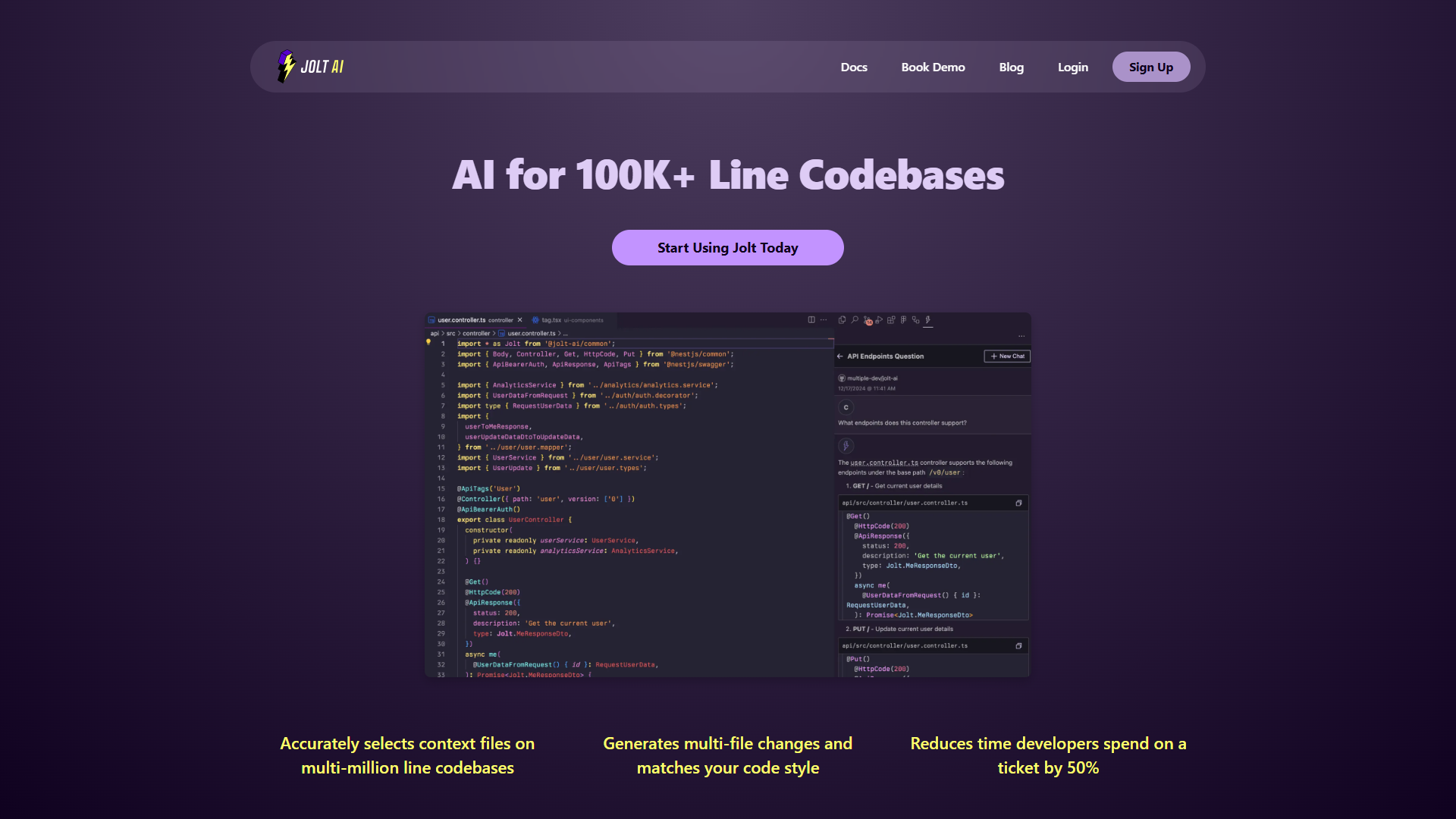1456x819 pixels.
Task: Click the Jolt AI logo
Action: [x=310, y=67]
